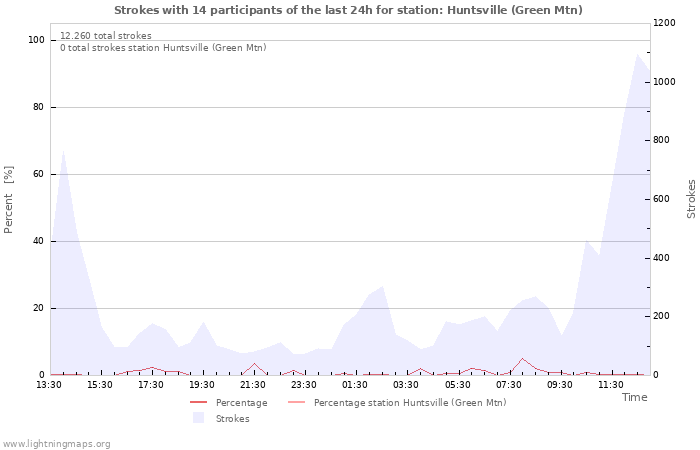Select the 01:30 time axis tick
The image size is (700, 450).
(x=355, y=385)
